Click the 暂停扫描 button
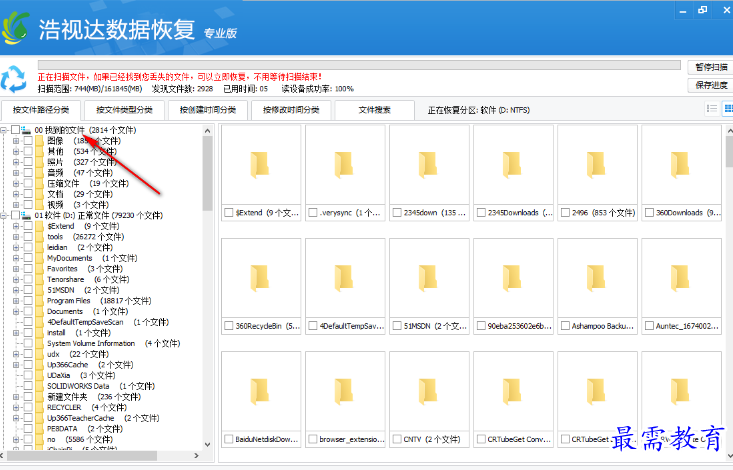Image resolution: width=733 pixels, height=470 pixels. coord(711,67)
